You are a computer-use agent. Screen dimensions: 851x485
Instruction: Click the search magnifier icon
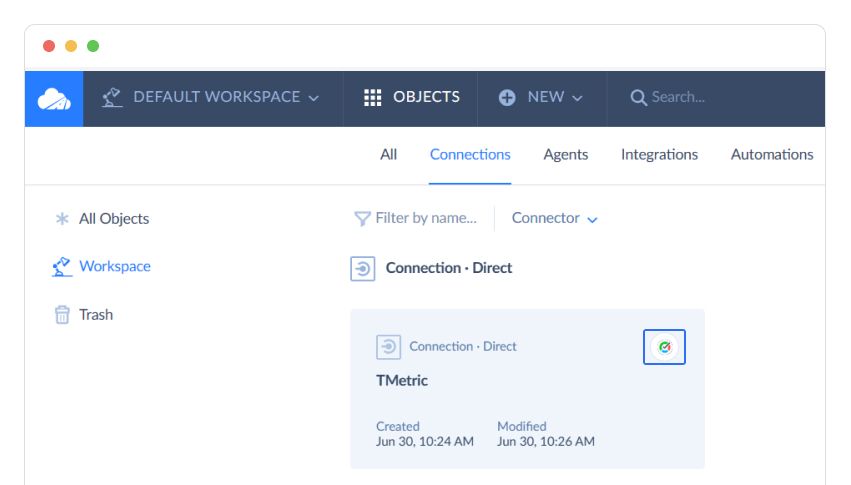pyautogui.click(x=638, y=98)
